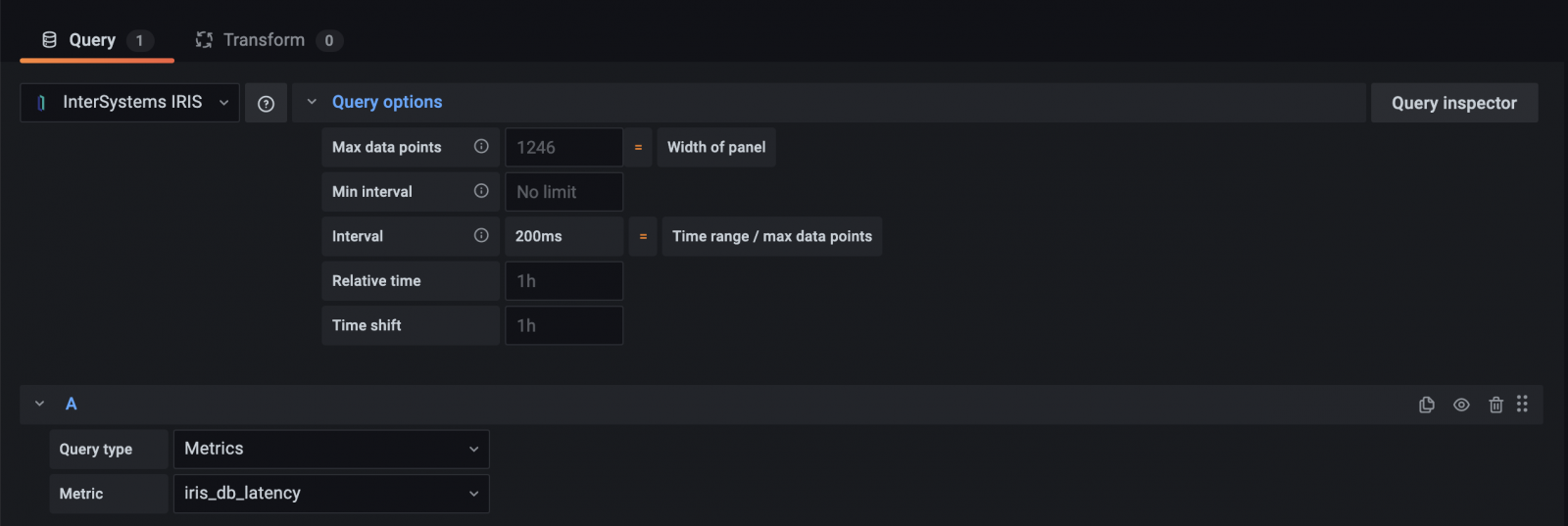This screenshot has width=1568, height=526.
Task: Collapse the Query options section
Action: [x=312, y=102]
